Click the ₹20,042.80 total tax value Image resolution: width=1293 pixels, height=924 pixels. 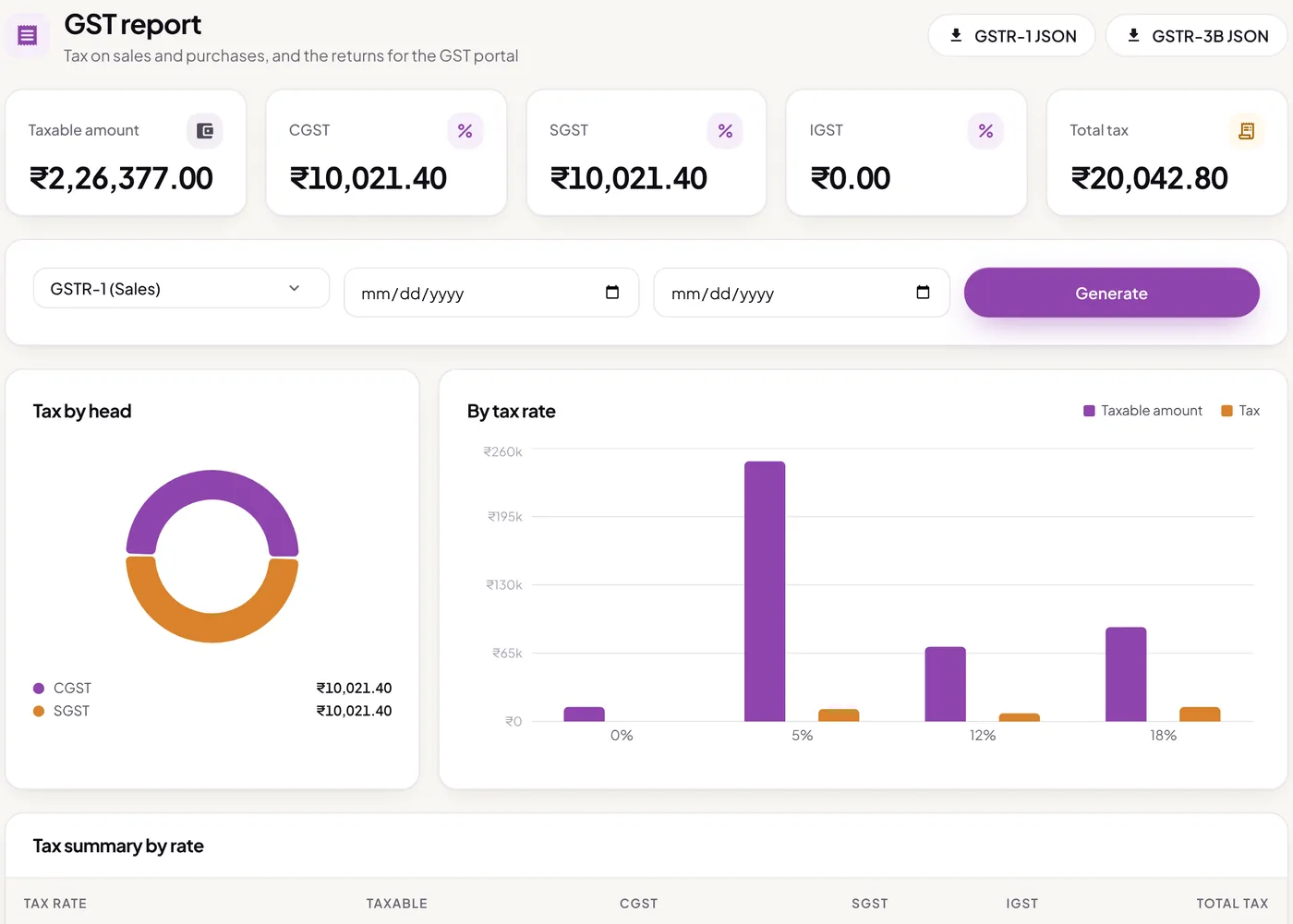click(1149, 178)
